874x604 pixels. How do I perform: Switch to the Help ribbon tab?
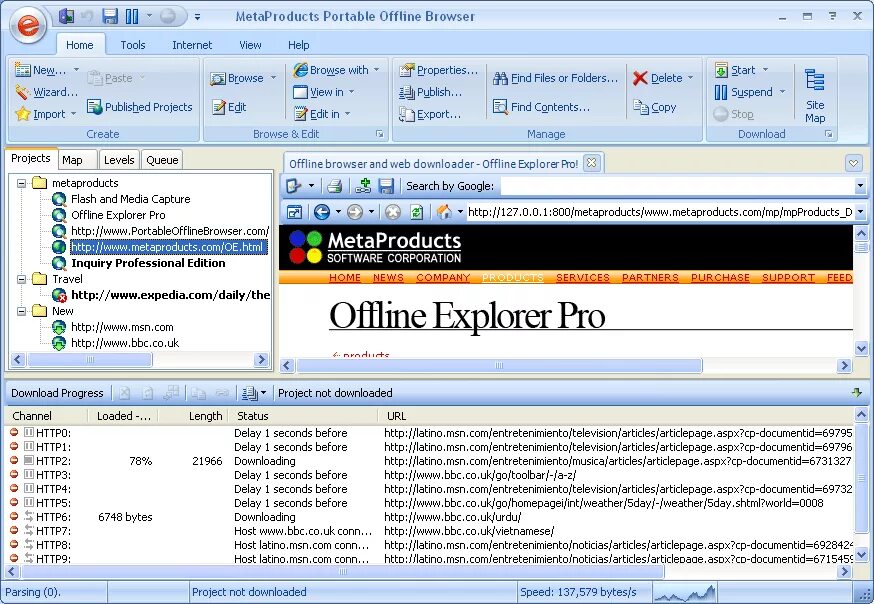point(298,45)
